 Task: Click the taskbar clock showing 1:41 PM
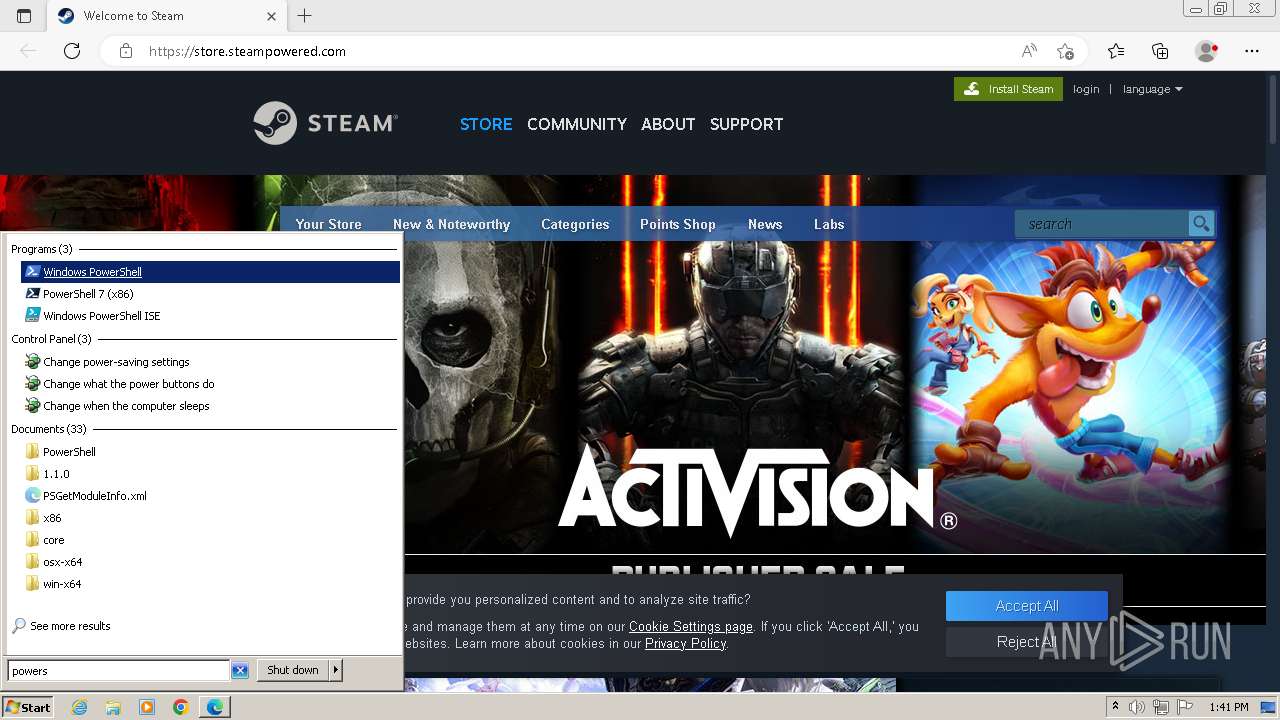click(1228, 707)
